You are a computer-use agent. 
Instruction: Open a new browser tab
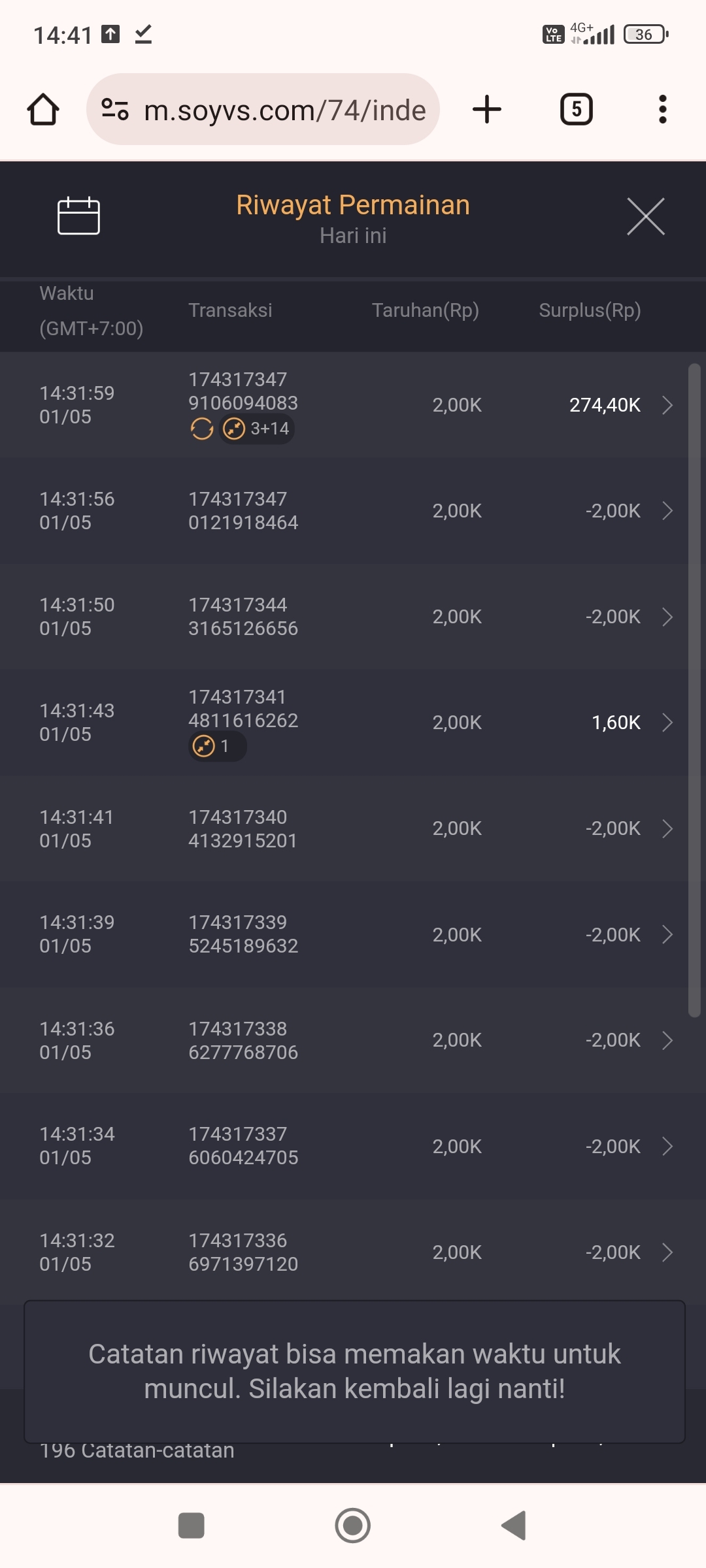click(x=487, y=109)
